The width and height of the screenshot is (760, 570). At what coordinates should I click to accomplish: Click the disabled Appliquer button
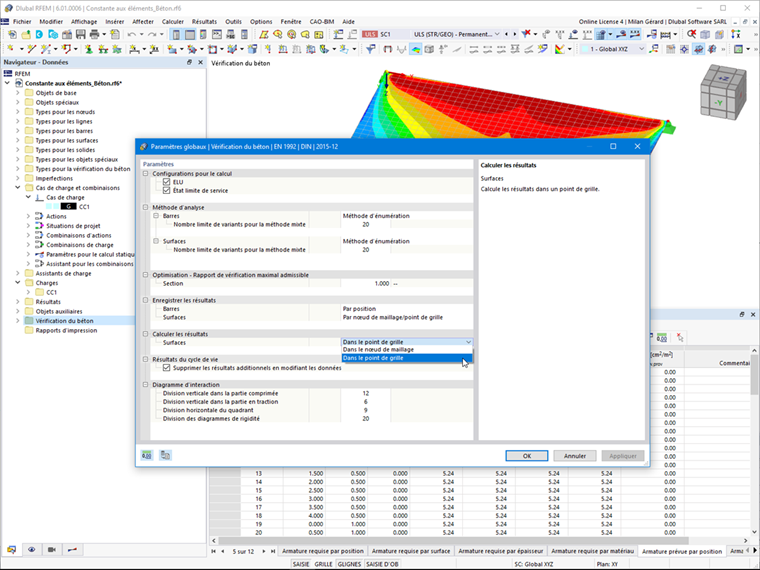(623, 456)
